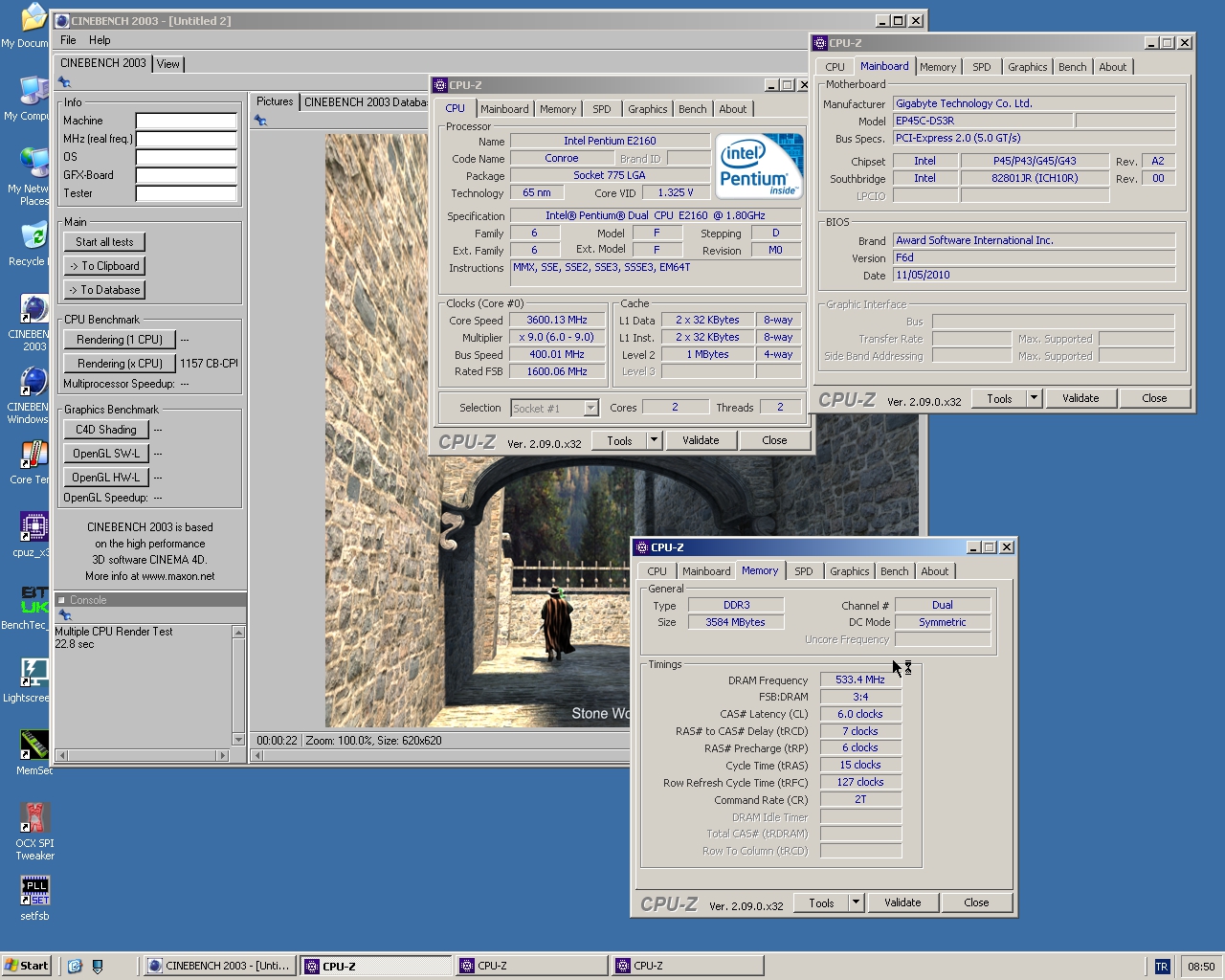Click the Tester input field
The height and width of the screenshot is (980, 1225).
tap(186, 193)
